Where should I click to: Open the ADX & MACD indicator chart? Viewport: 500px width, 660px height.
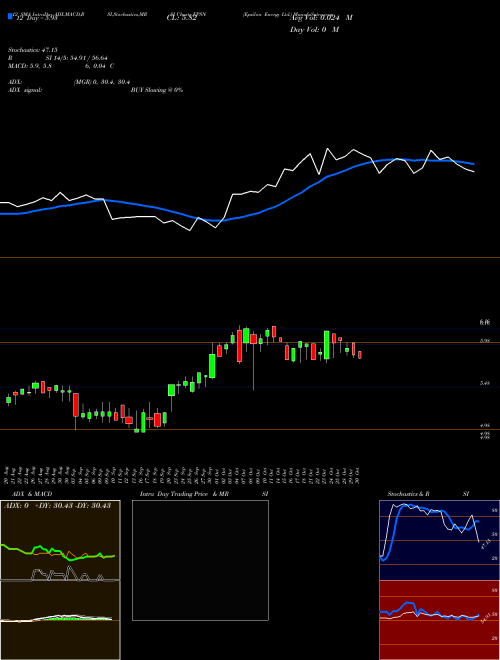[x=60, y=580]
